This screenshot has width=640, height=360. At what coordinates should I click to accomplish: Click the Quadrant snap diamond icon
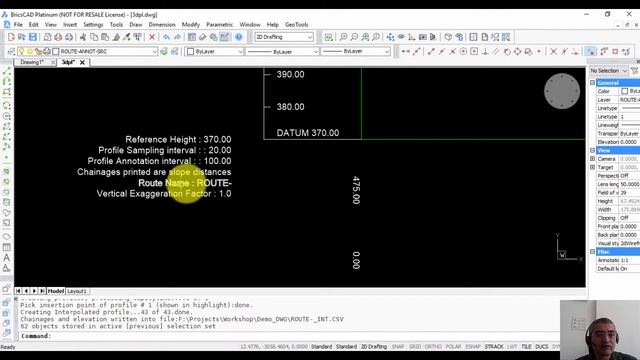(x=517, y=51)
